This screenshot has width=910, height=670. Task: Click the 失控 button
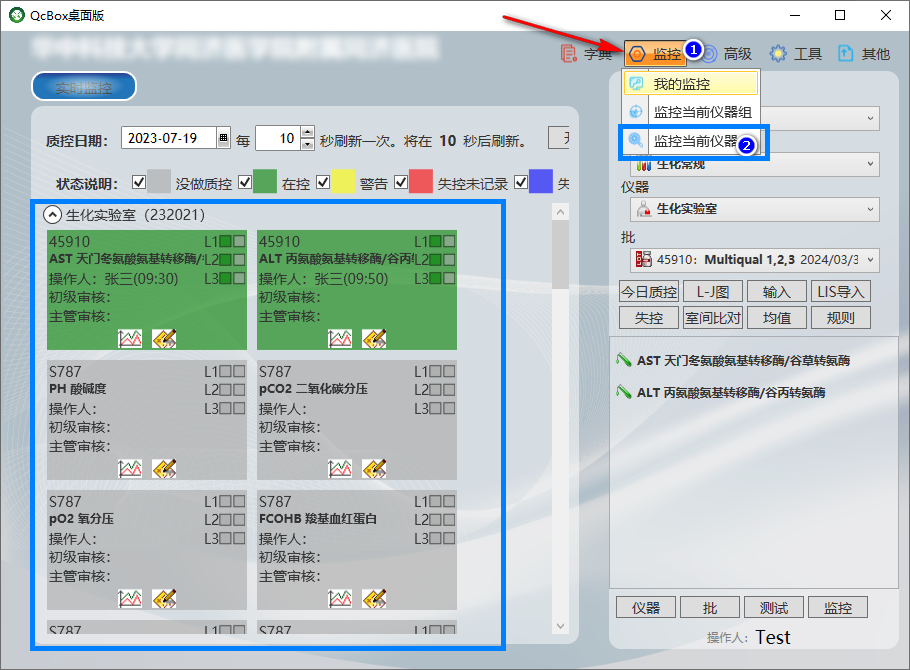pos(649,318)
